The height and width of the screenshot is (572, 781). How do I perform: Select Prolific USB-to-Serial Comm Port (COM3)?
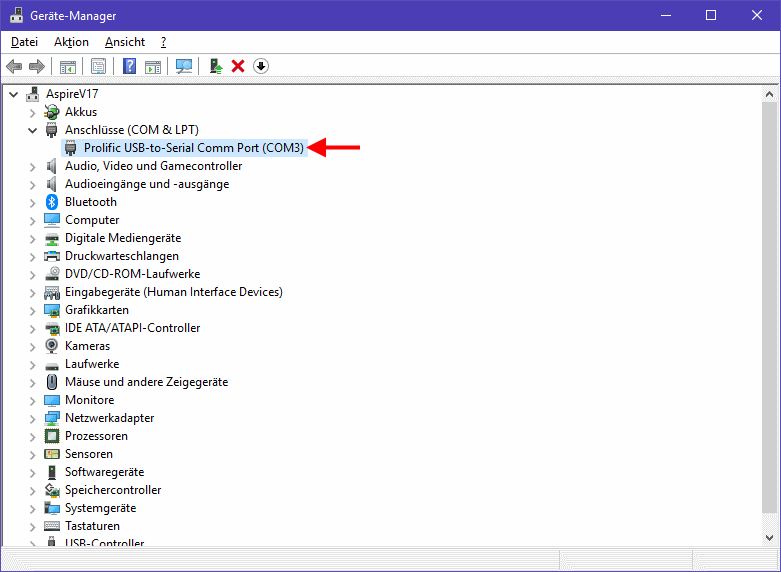pyautogui.click(x=193, y=148)
